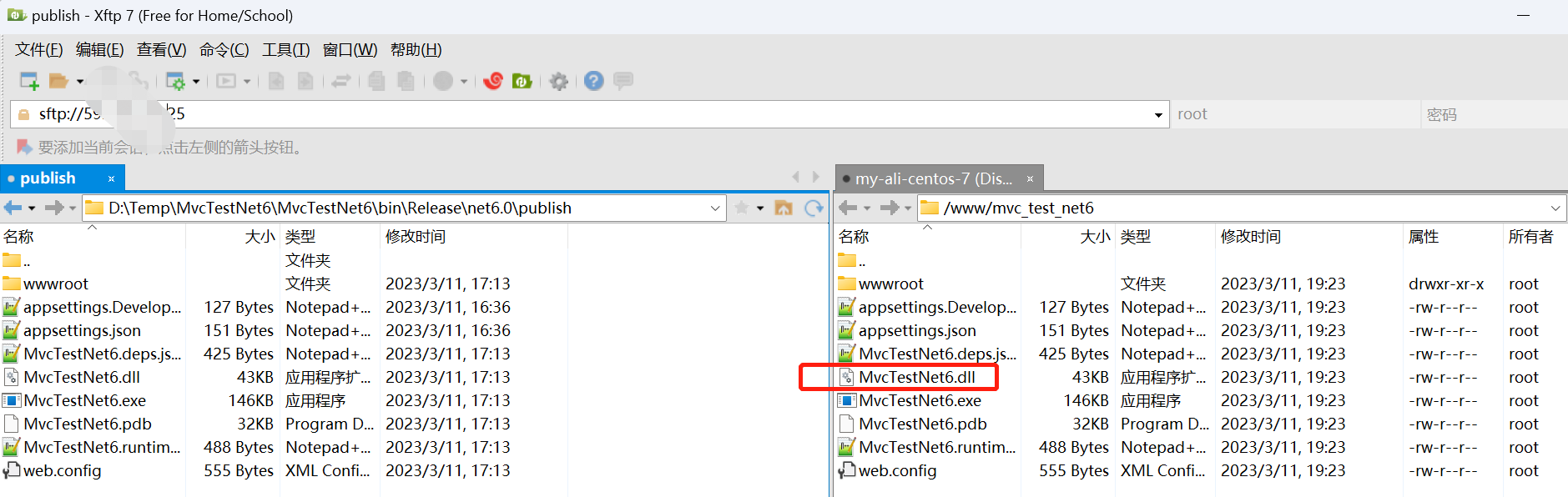Refresh the local publish folder listing
This screenshot has width=1568, height=497.
pyautogui.click(x=814, y=208)
